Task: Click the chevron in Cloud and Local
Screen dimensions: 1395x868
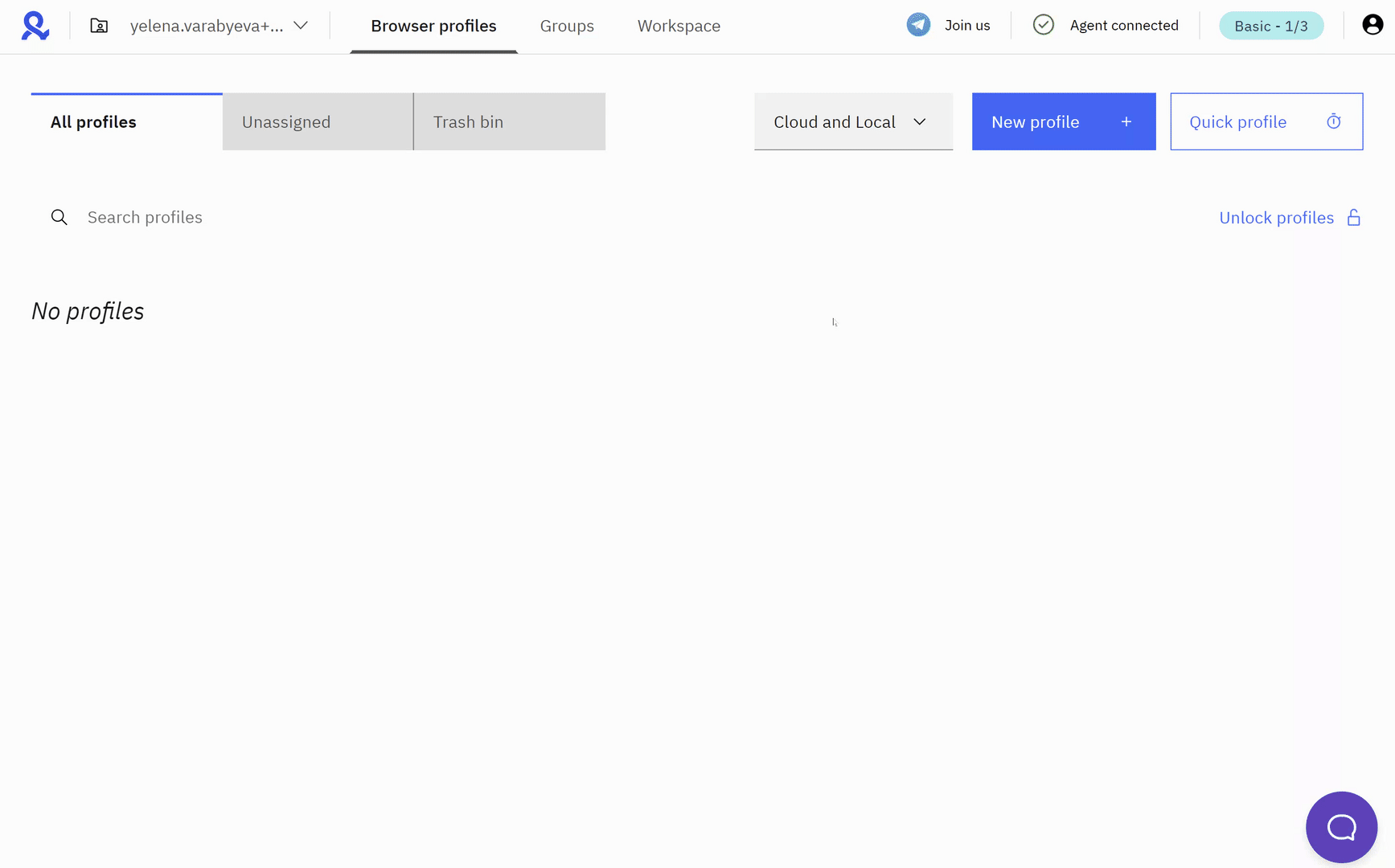Action: pos(920,122)
